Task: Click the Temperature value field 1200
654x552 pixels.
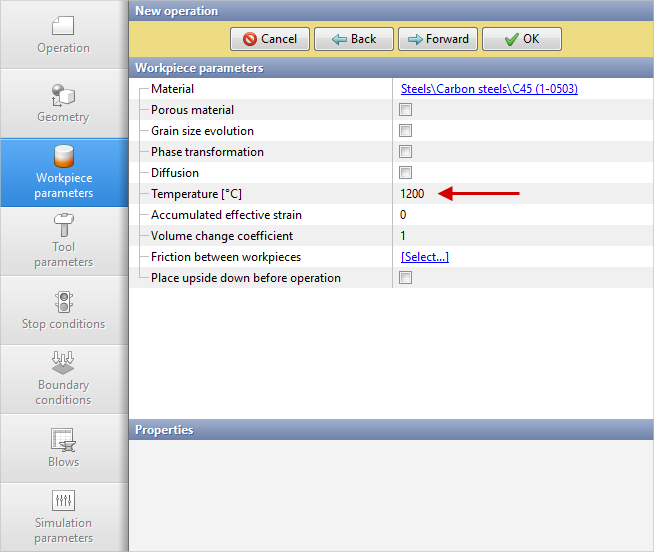Action: (x=412, y=194)
